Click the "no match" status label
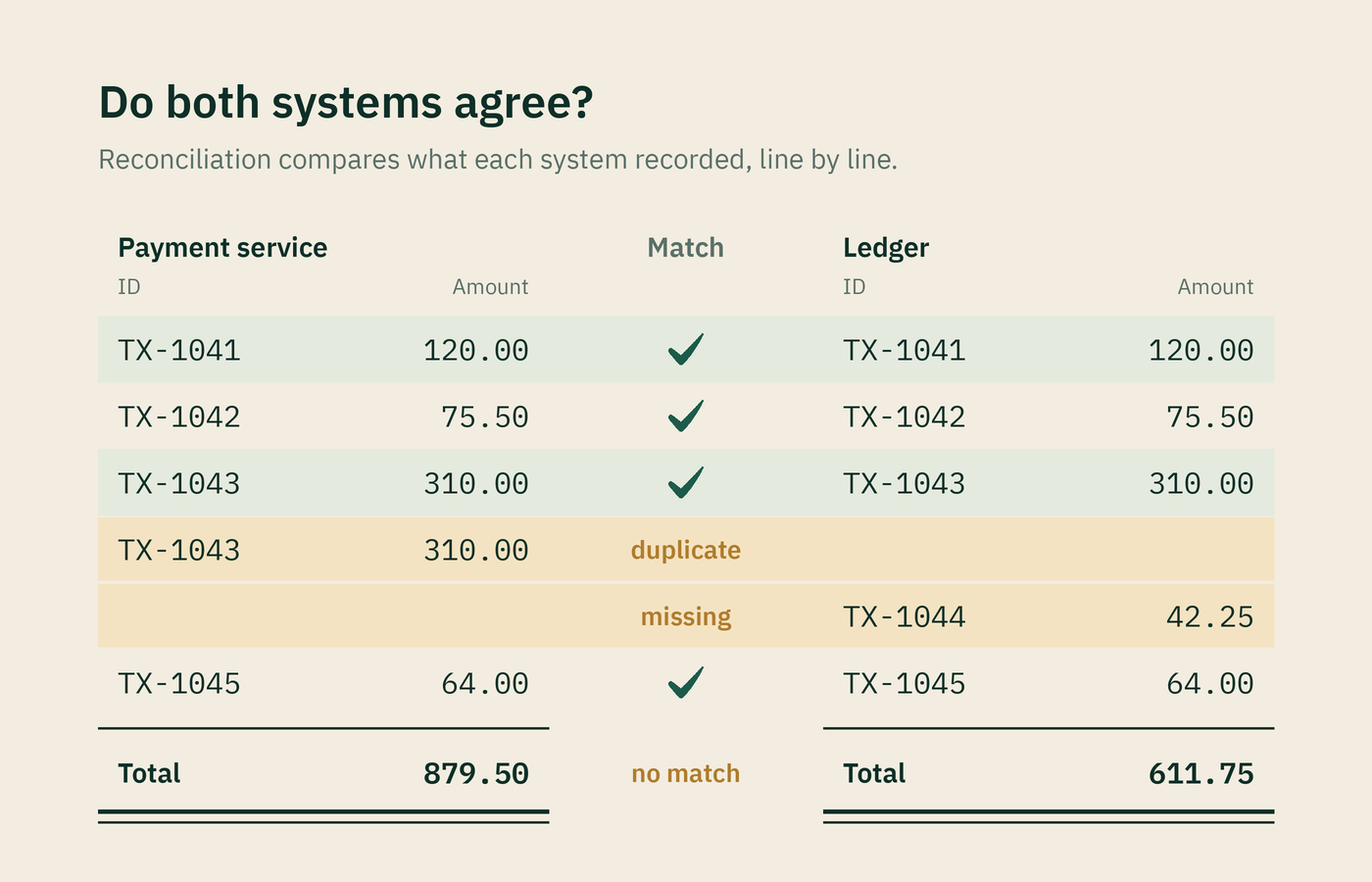Screen dimensions: 1372x882 686,773
